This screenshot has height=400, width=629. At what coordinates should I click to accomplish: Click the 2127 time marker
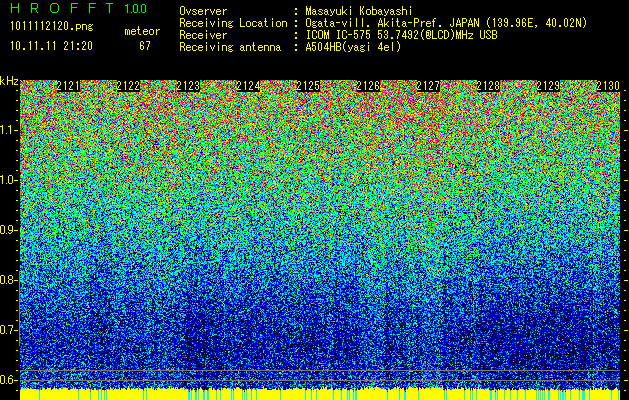point(428,86)
